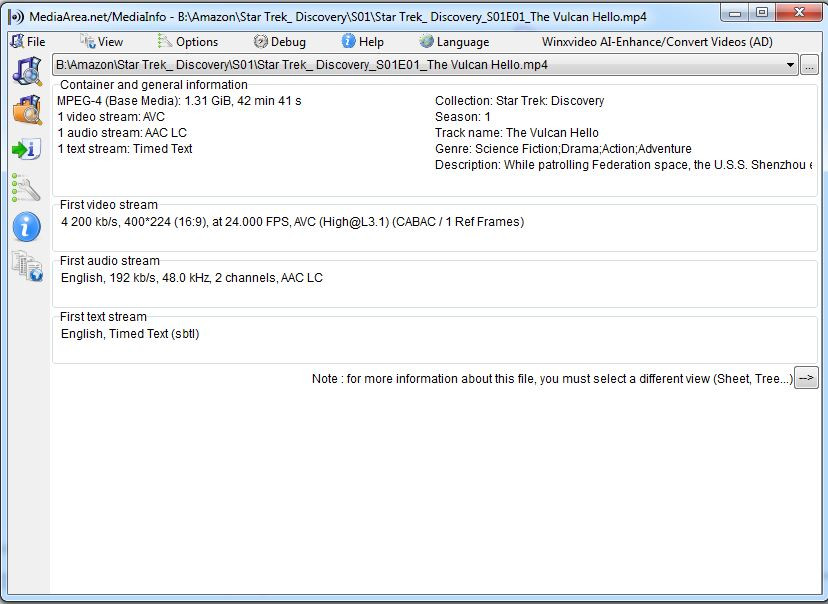The image size is (828, 604).
Task: Click the MediaInfo title bar app icon
Action: click(x=16, y=17)
